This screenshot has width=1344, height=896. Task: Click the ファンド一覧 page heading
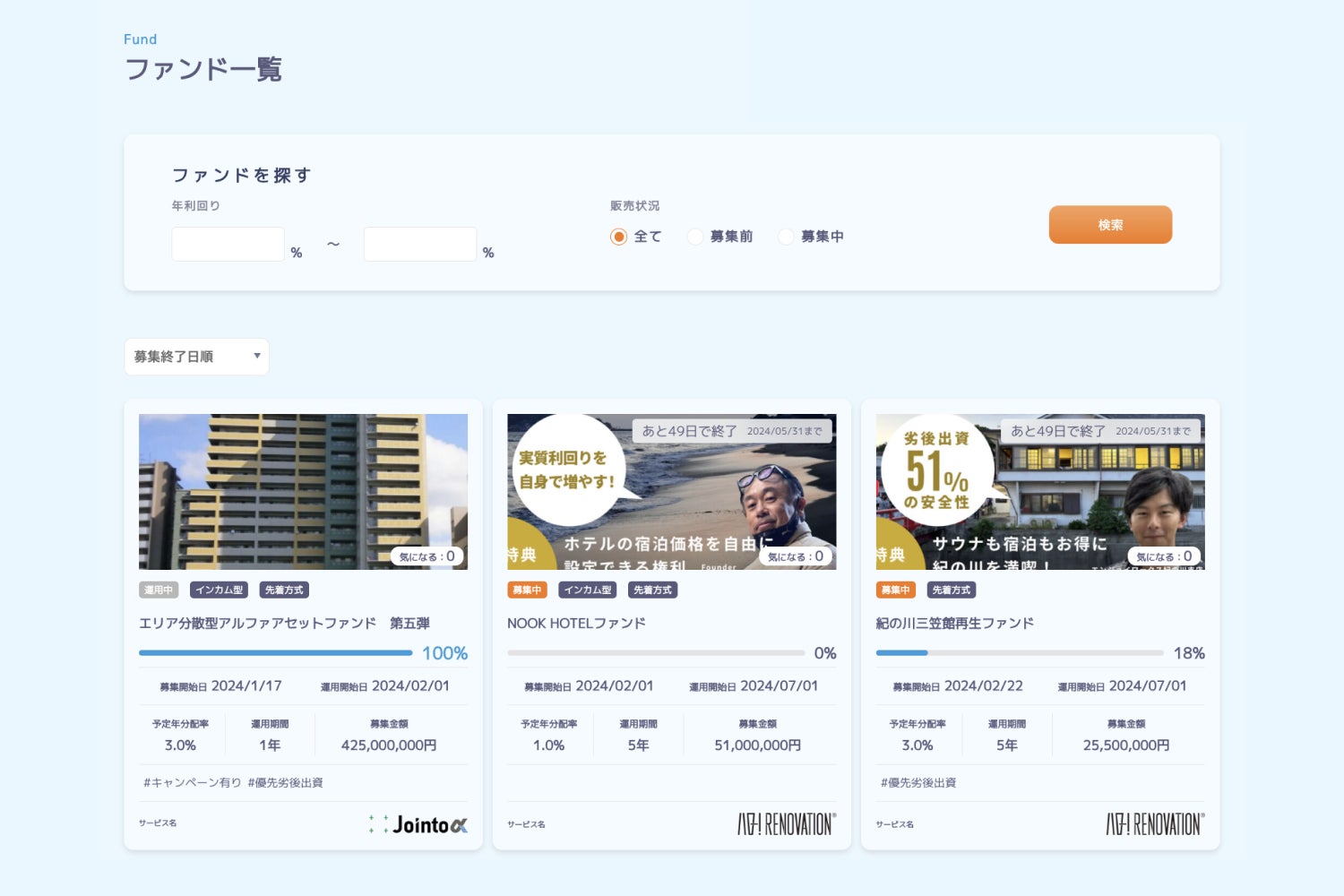[x=203, y=69]
